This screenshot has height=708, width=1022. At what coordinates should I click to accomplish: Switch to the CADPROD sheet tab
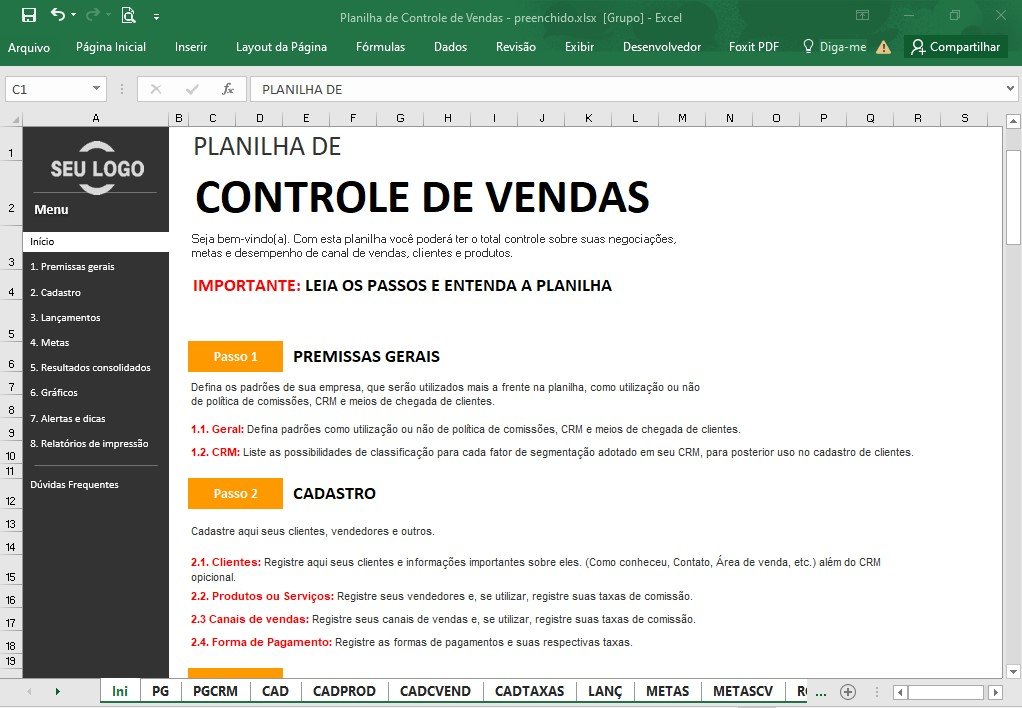(x=344, y=691)
